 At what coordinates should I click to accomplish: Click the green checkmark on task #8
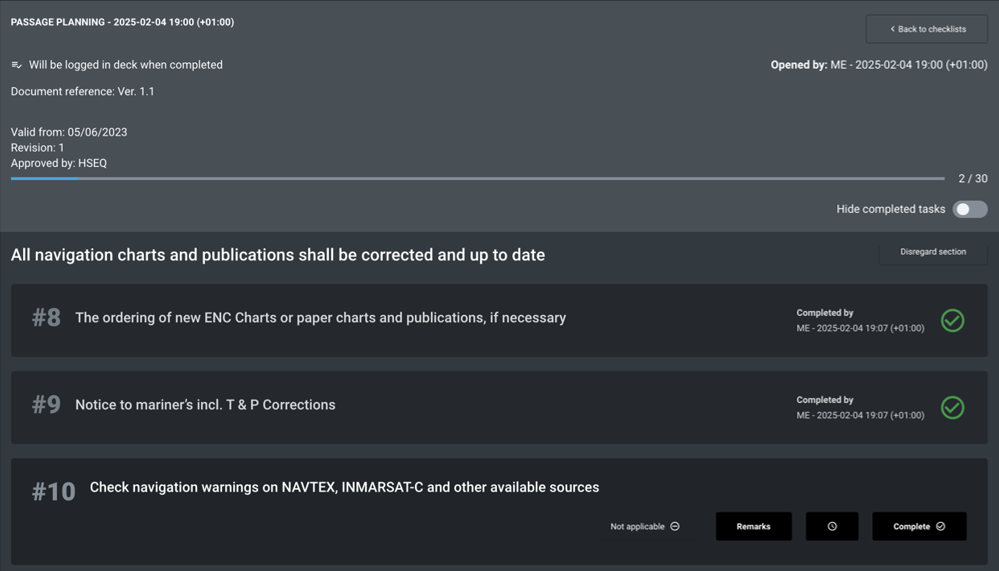point(952,320)
